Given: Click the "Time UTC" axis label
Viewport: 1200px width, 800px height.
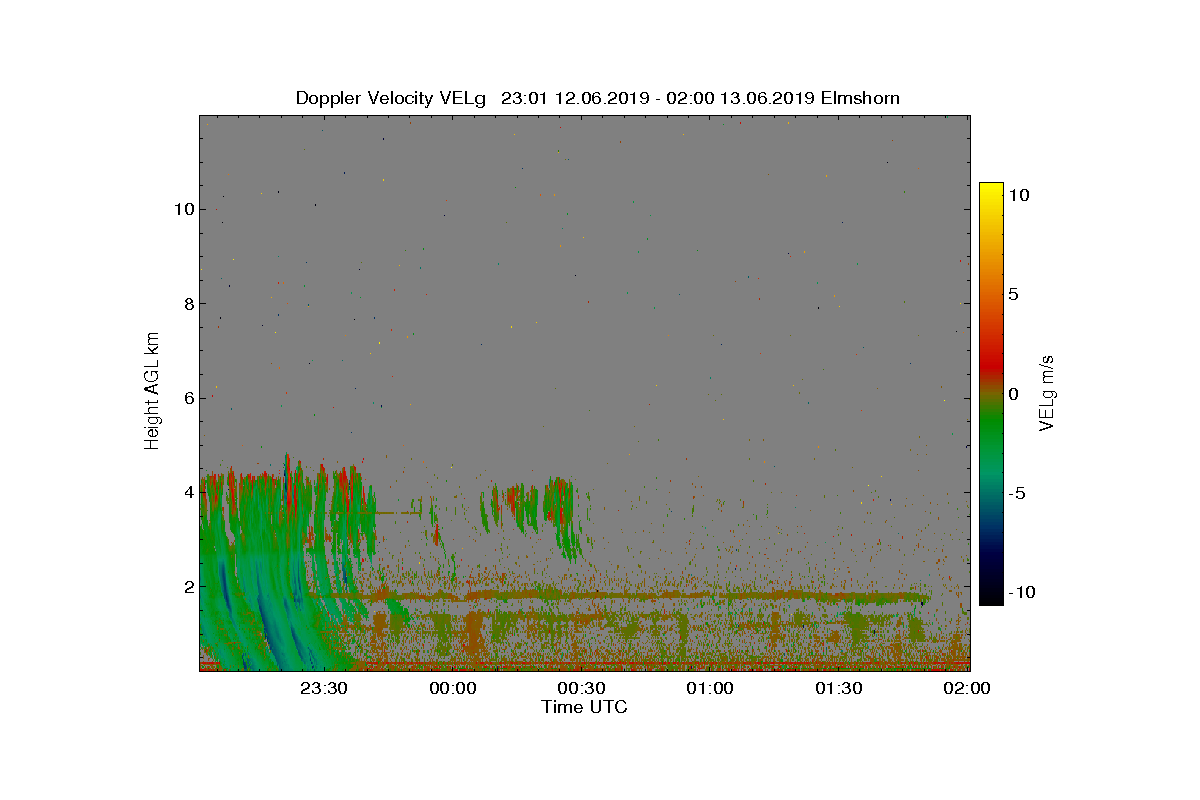Looking at the screenshot, I should pos(585,707).
